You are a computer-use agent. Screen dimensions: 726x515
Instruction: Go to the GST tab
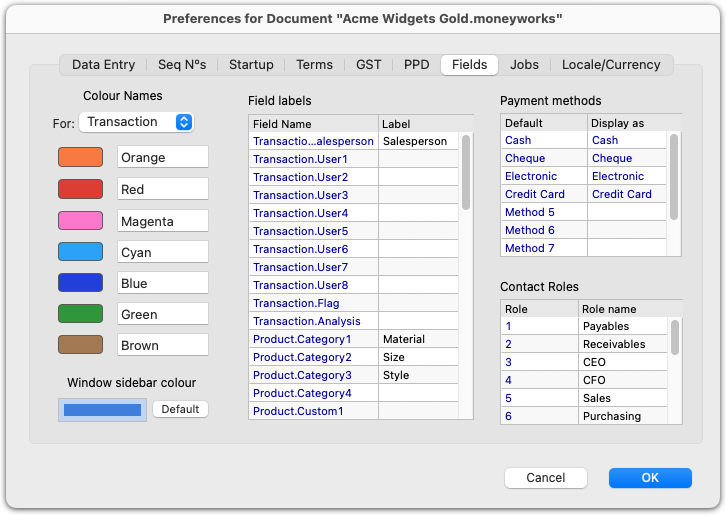(369, 64)
